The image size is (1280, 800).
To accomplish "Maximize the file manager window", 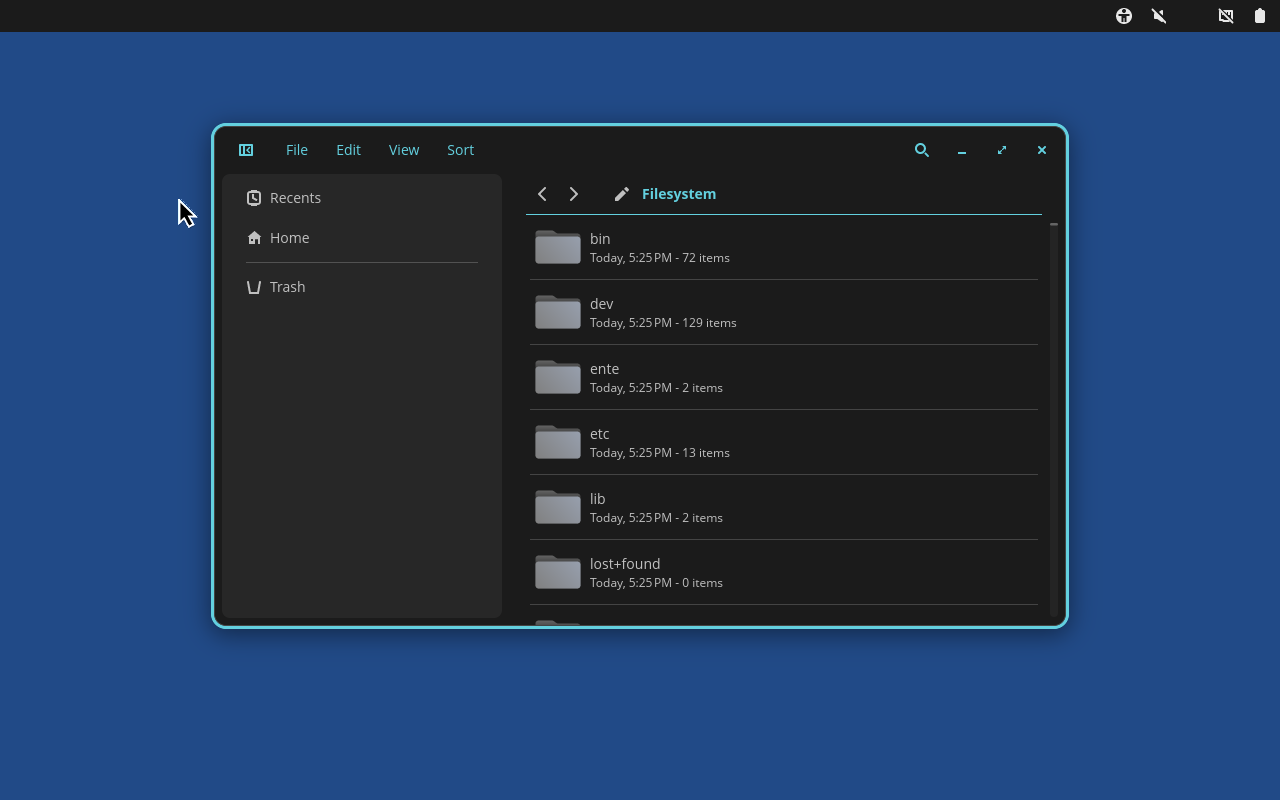I will pyautogui.click(x=1002, y=150).
